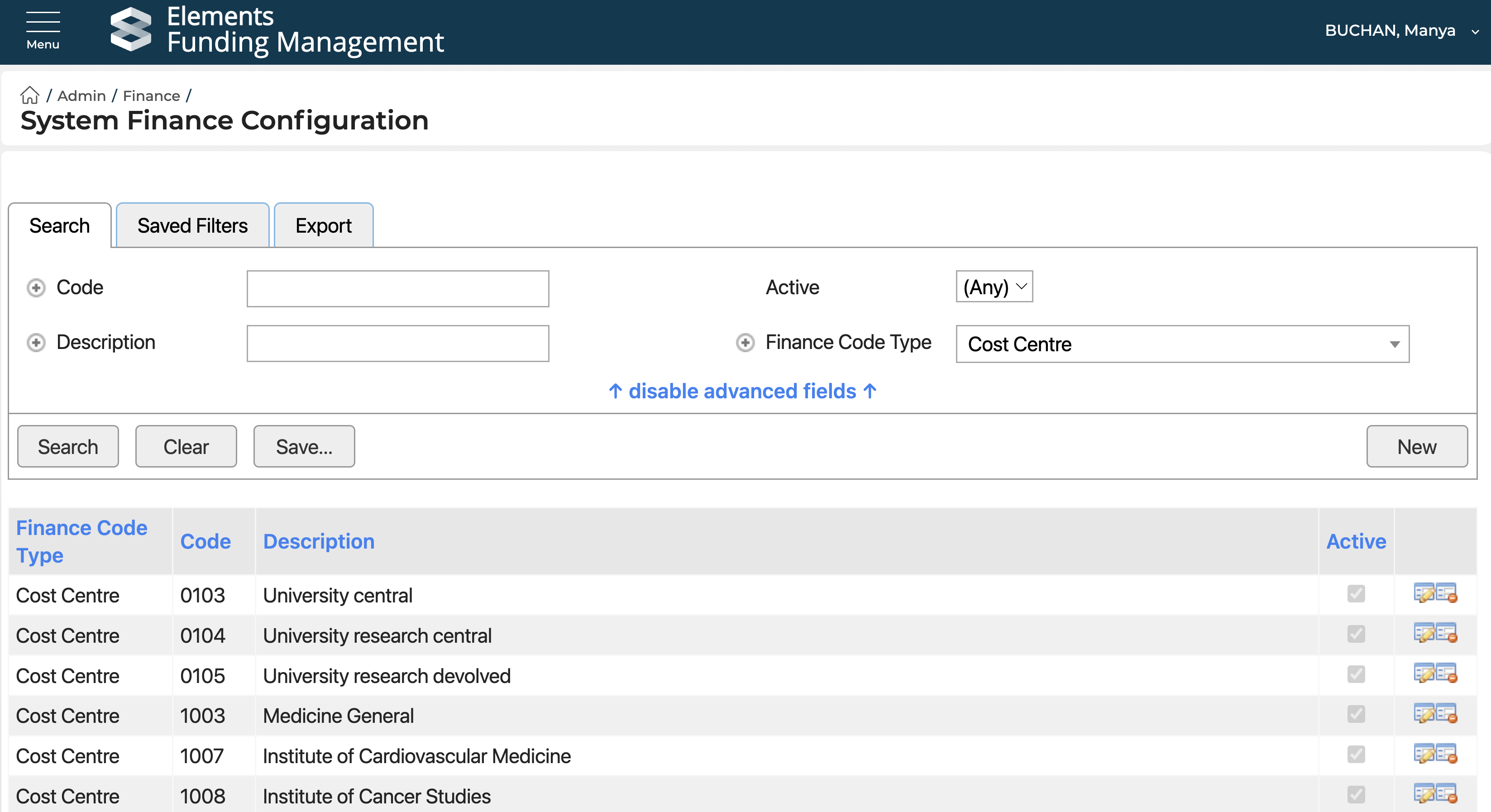Open the Active (Any) dropdown
The image size is (1491, 812).
coord(994,287)
